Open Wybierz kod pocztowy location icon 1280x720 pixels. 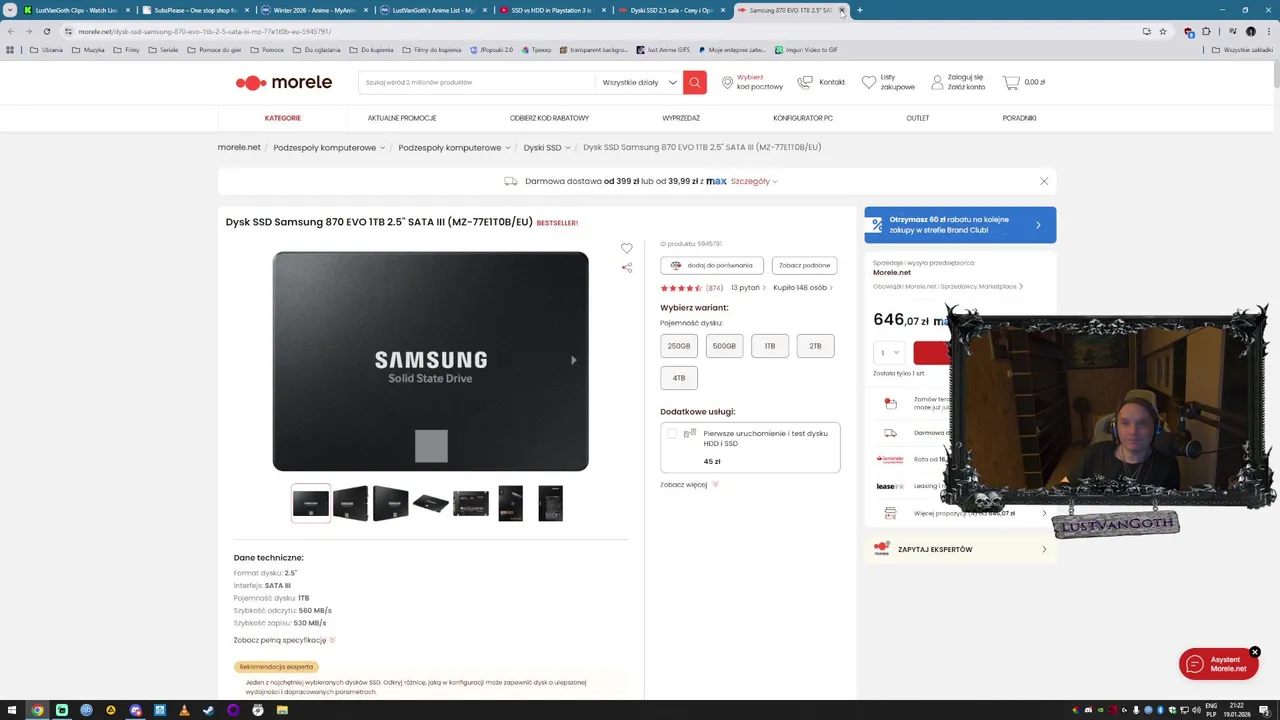(x=727, y=82)
